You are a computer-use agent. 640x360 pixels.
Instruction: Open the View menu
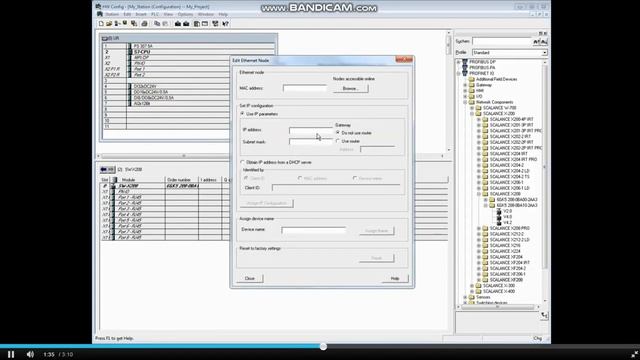click(168, 14)
